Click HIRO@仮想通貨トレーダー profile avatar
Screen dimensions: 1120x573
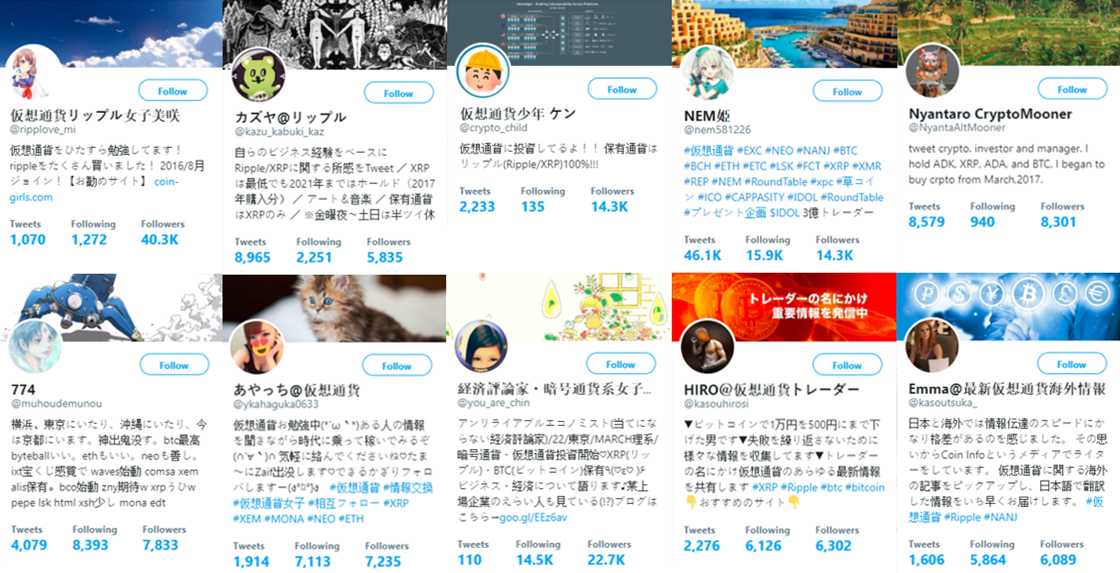click(x=707, y=347)
